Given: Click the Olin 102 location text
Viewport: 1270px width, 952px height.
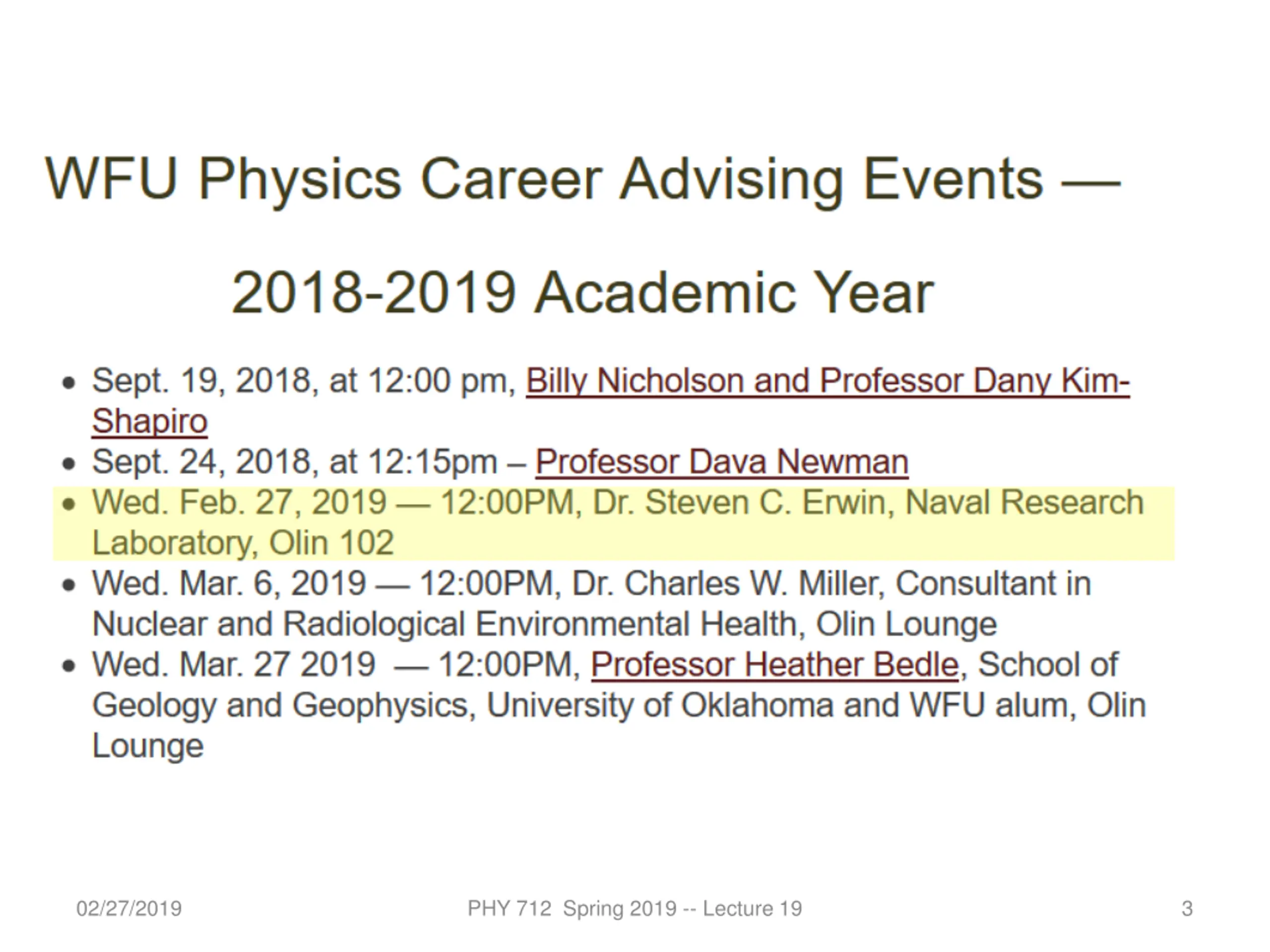Looking at the screenshot, I should click(x=331, y=543).
